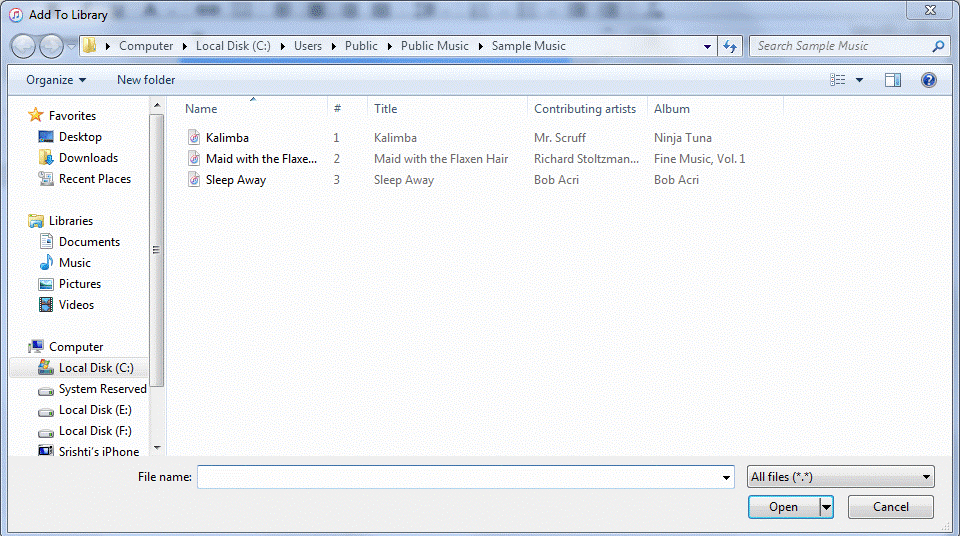Click the Libraries icon
Image resolution: width=960 pixels, height=536 pixels.
point(36,221)
